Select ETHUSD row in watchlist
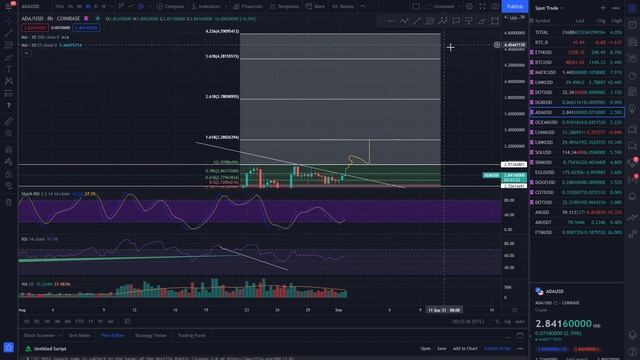The image size is (640, 360). (577, 52)
